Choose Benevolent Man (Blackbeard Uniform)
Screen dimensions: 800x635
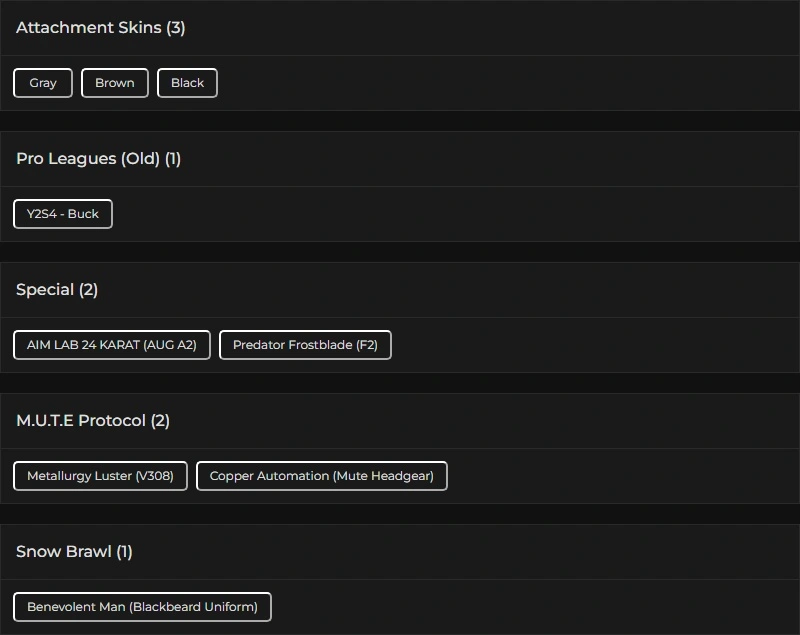(142, 607)
